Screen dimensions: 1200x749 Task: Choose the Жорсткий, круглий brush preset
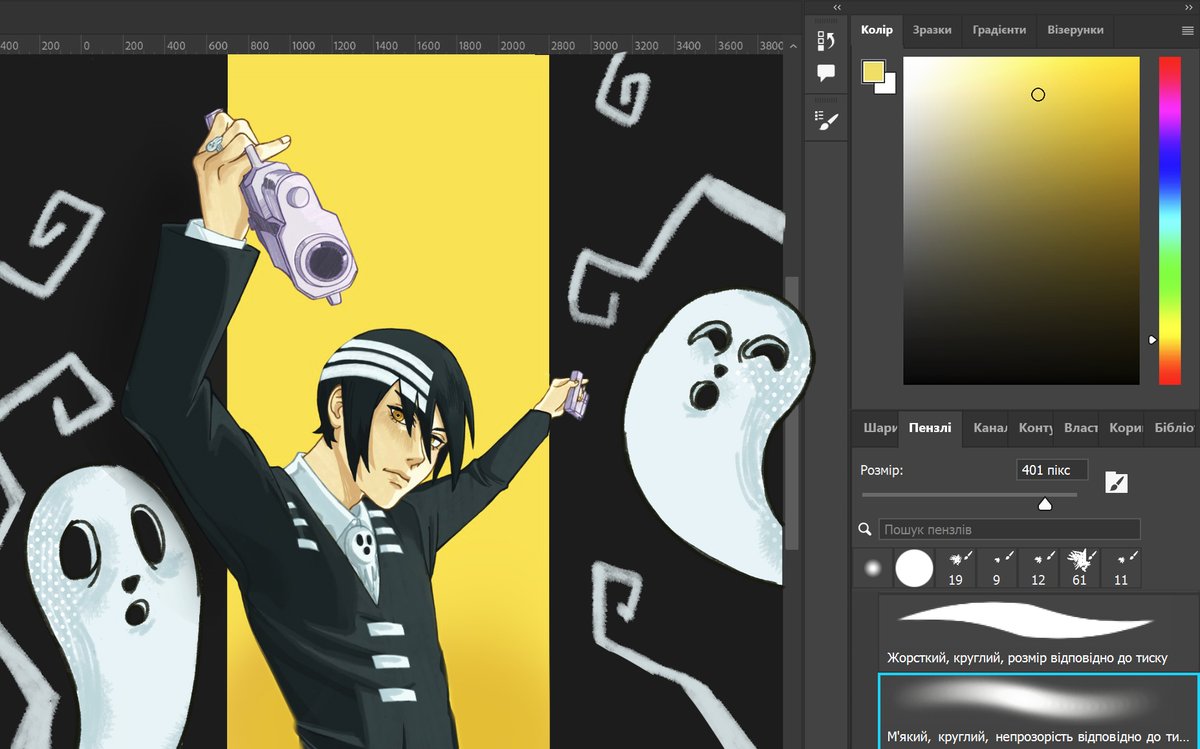[x=1038, y=632]
